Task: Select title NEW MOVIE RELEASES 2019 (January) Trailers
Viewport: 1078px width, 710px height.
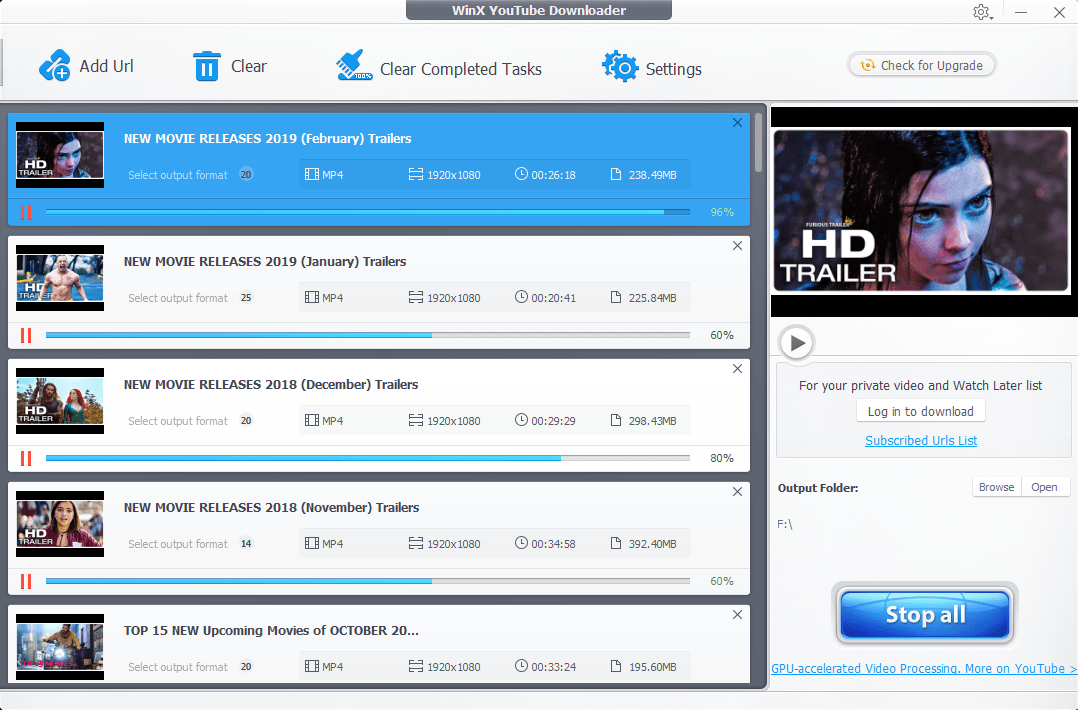Action: (265, 261)
